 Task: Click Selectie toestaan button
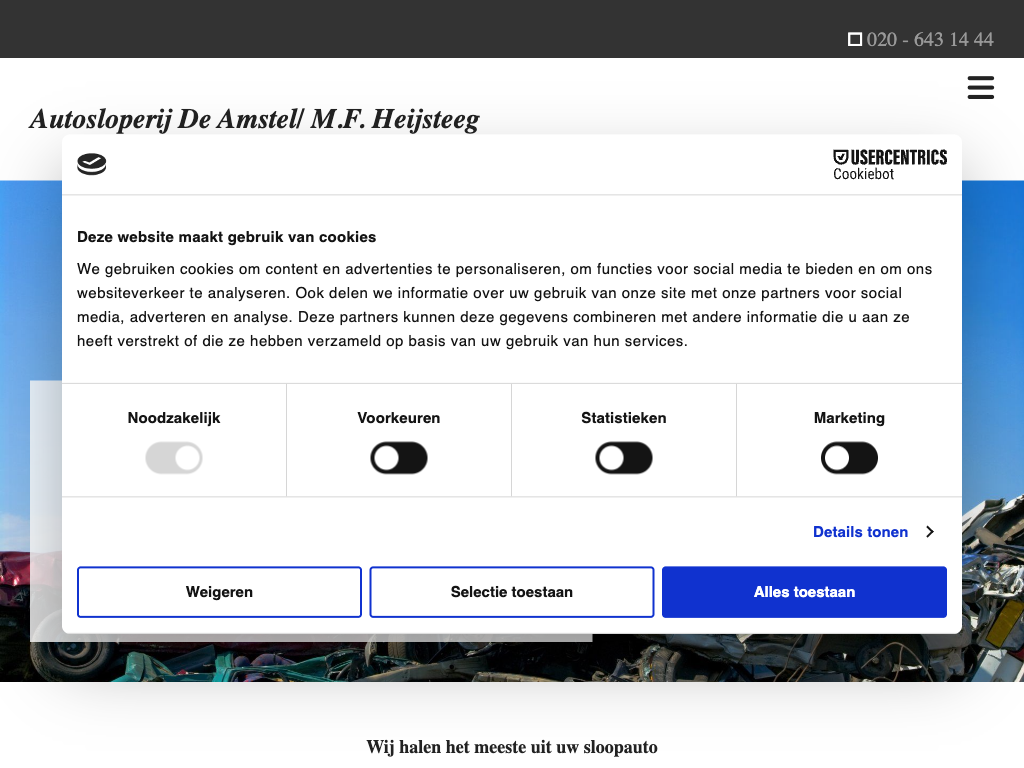coord(512,592)
